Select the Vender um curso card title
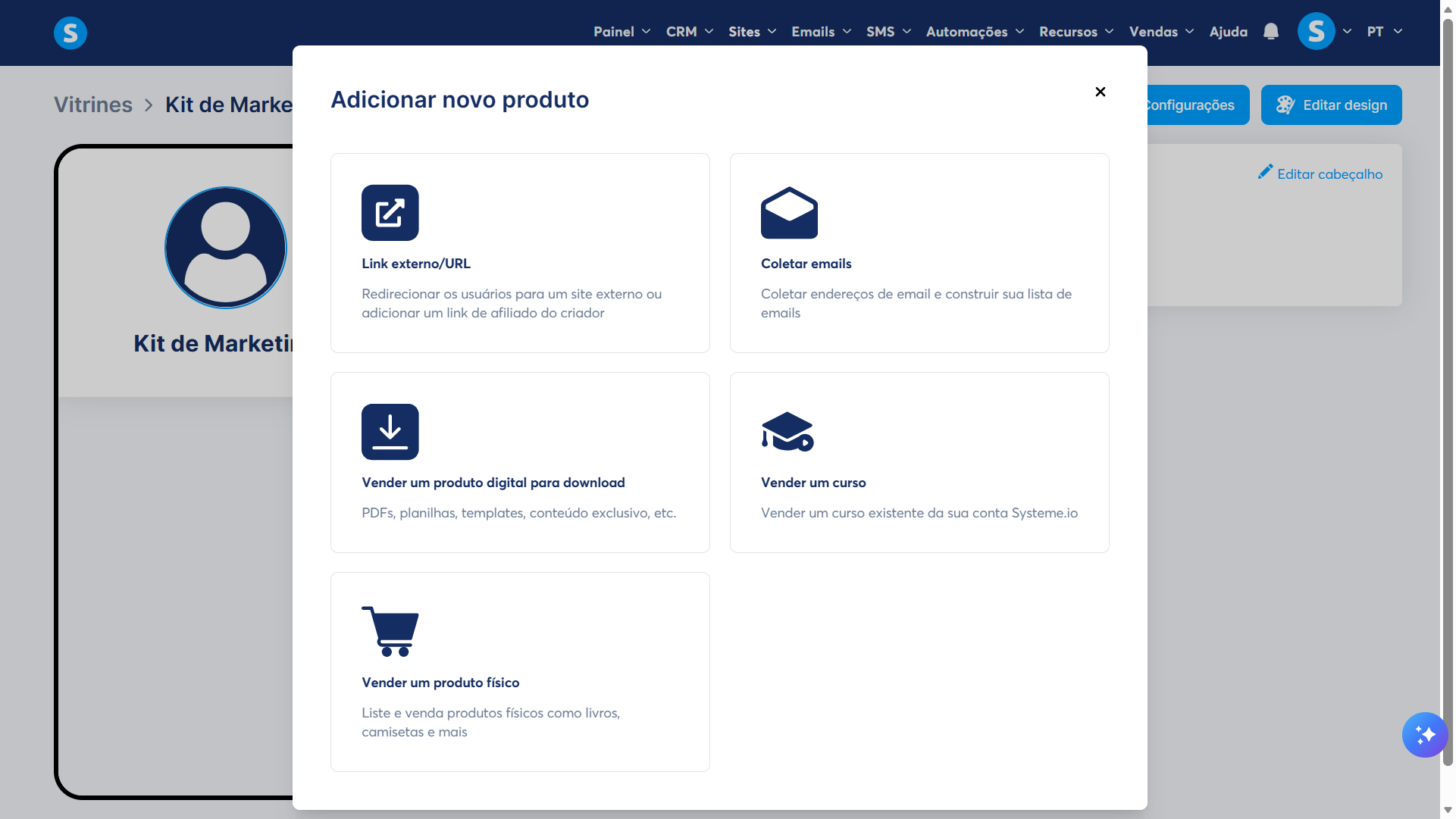The width and height of the screenshot is (1456, 819). tap(813, 483)
